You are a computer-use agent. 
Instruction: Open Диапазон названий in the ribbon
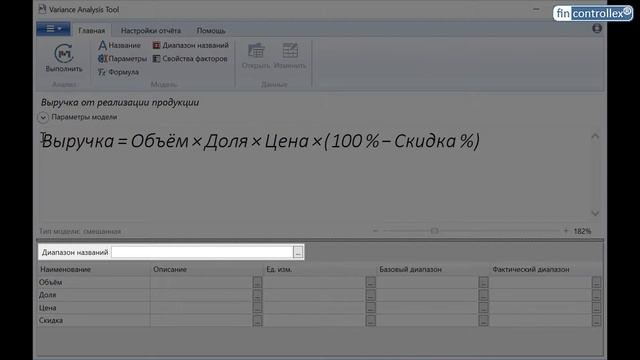click(x=191, y=45)
